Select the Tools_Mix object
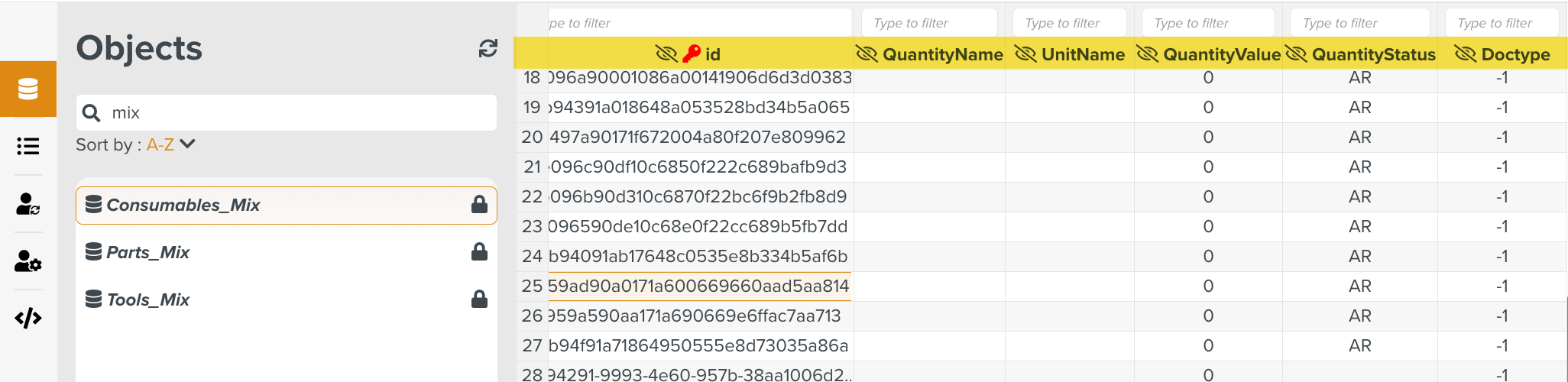The width and height of the screenshot is (1568, 382). pos(148,299)
